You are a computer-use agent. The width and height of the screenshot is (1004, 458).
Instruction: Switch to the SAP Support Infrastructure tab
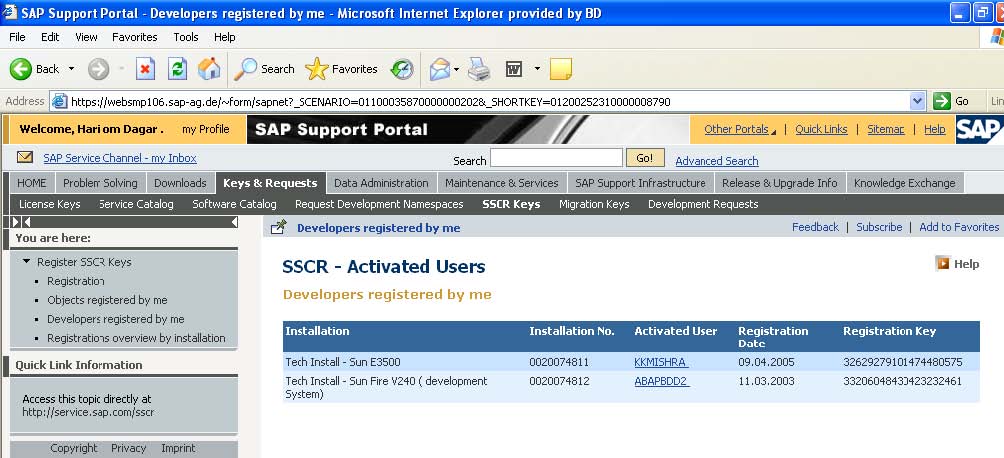tap(640, 183)
